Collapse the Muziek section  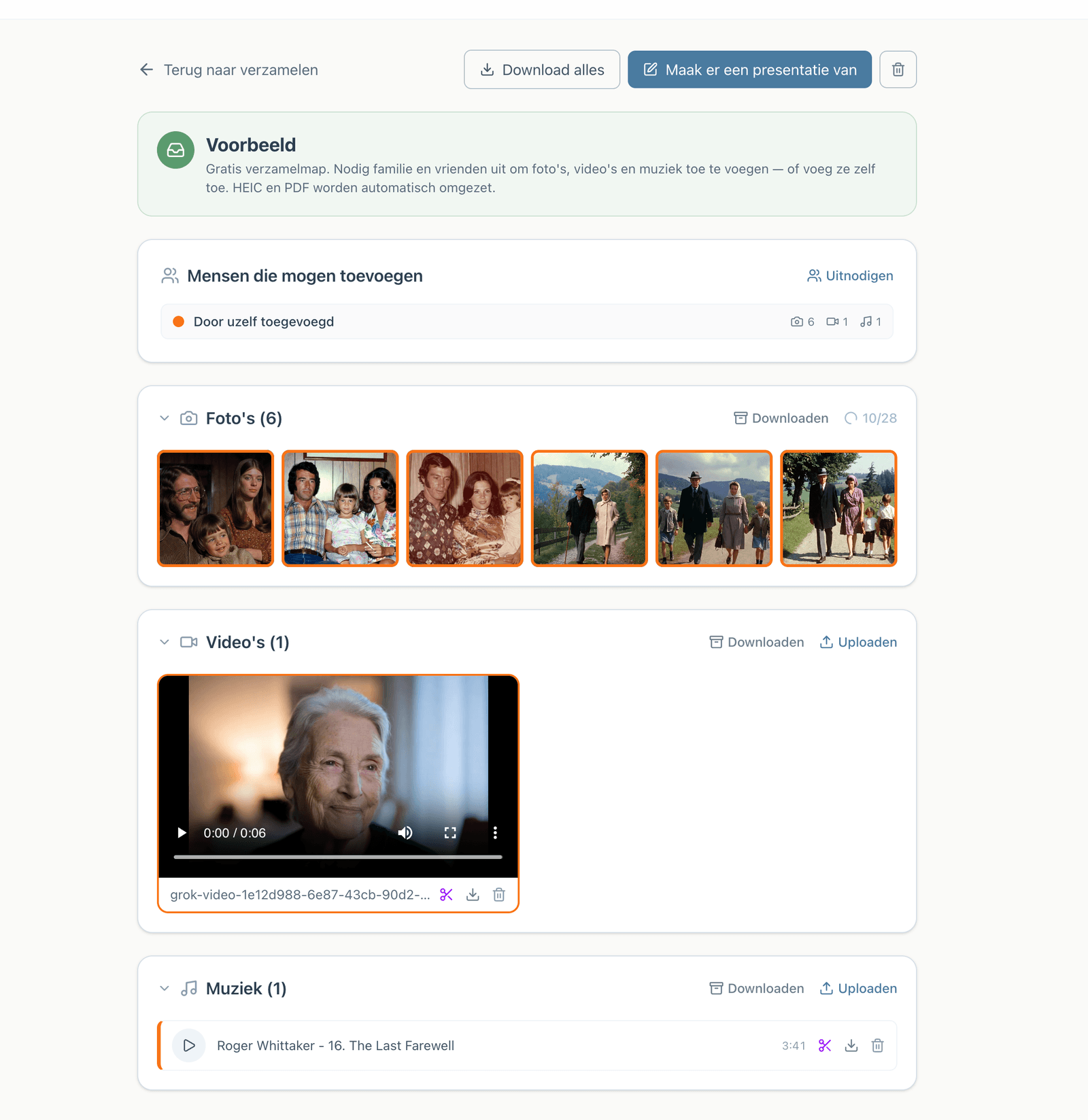coord(165,989)
